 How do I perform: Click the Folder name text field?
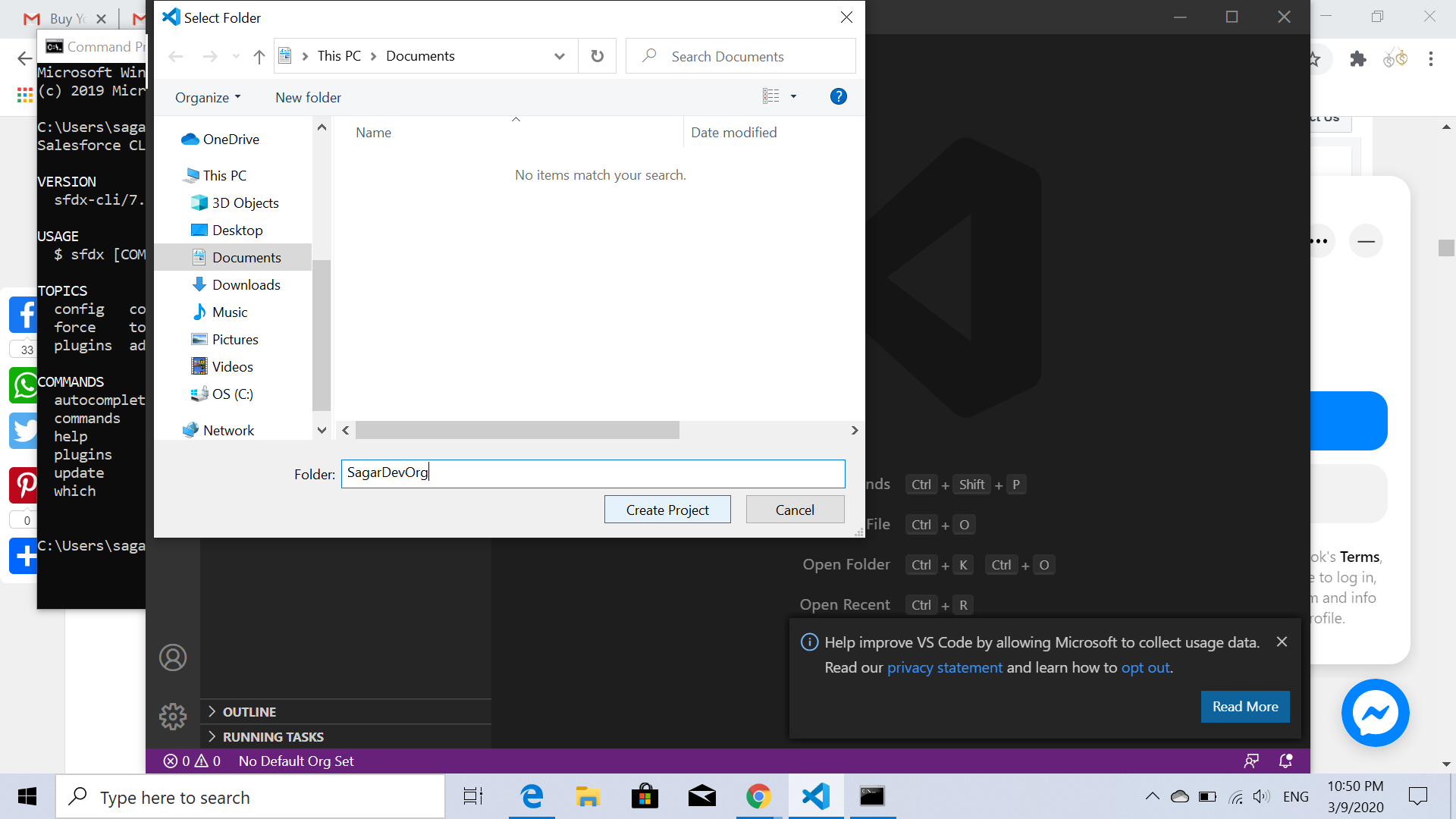click(593, 473)
